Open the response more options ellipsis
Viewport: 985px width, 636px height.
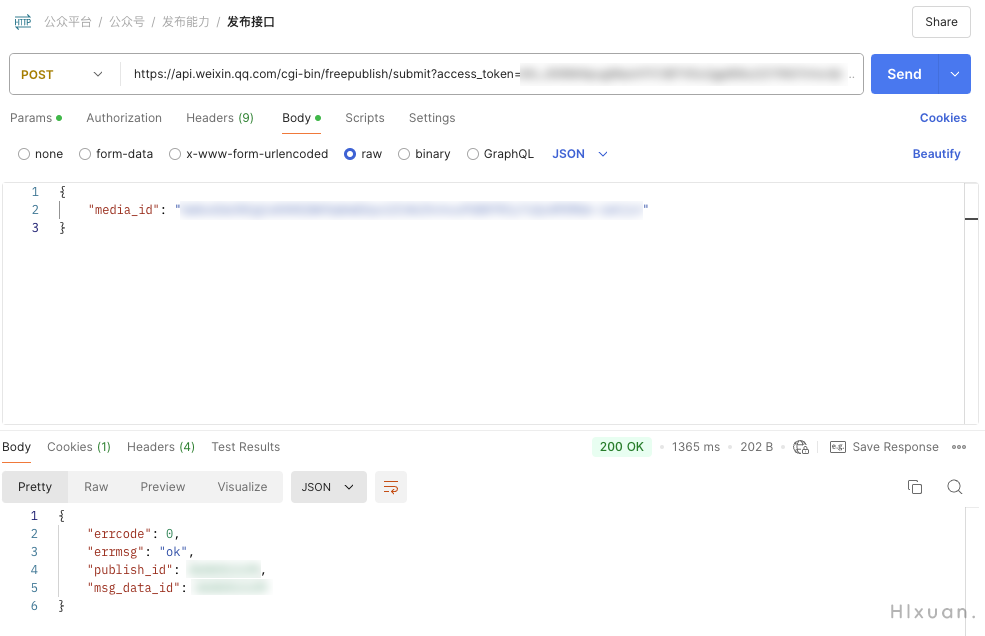[x=959, y=447]
